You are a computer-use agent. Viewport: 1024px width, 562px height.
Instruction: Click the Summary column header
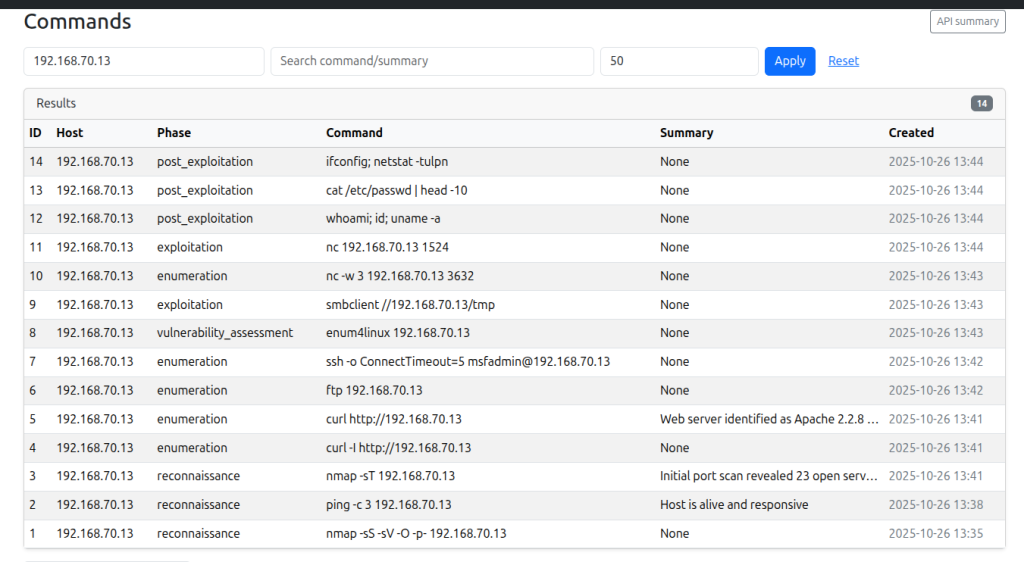pyautogui.click(x=686, y=133)
